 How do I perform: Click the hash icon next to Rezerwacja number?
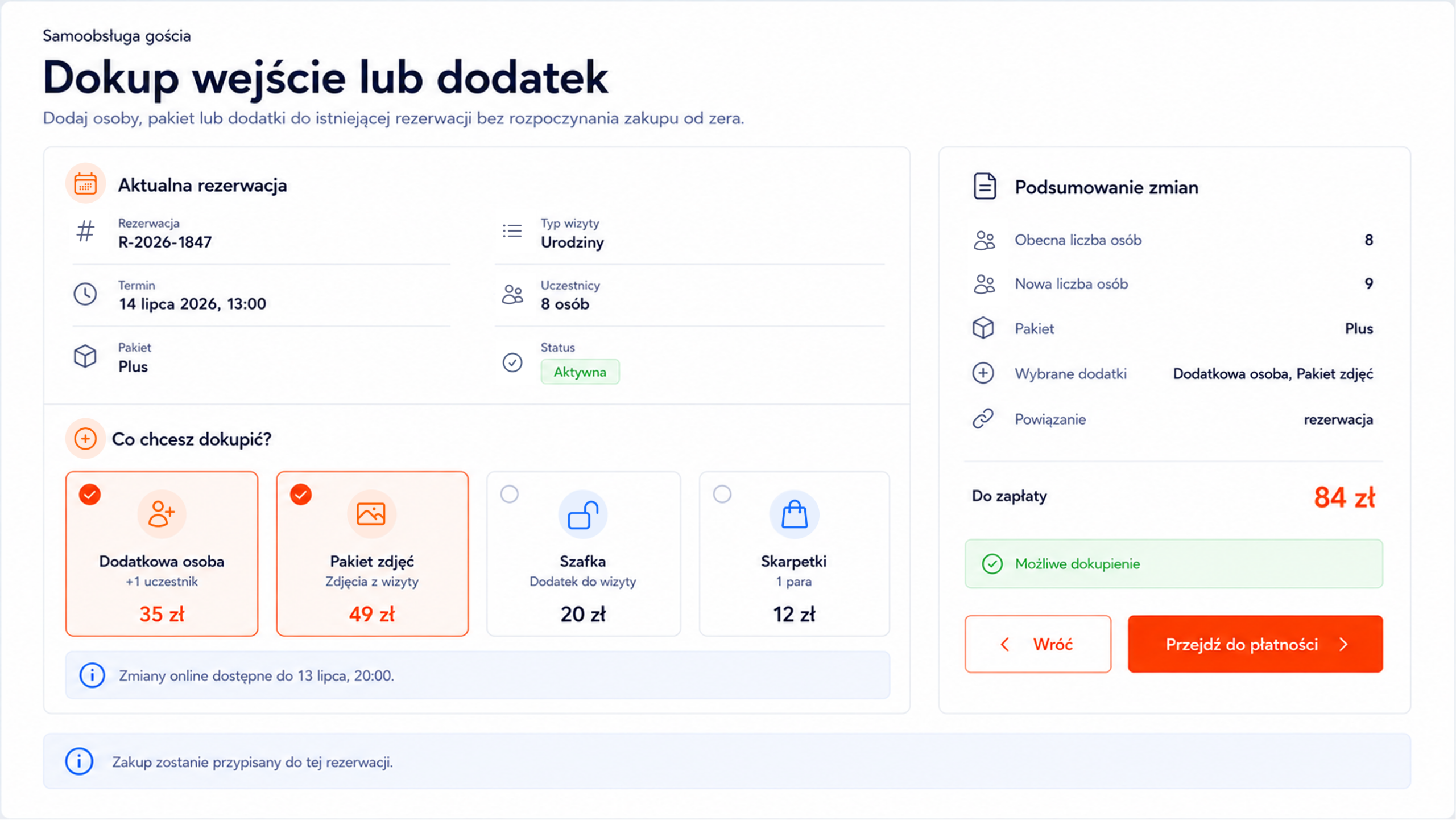pos(85,232)
